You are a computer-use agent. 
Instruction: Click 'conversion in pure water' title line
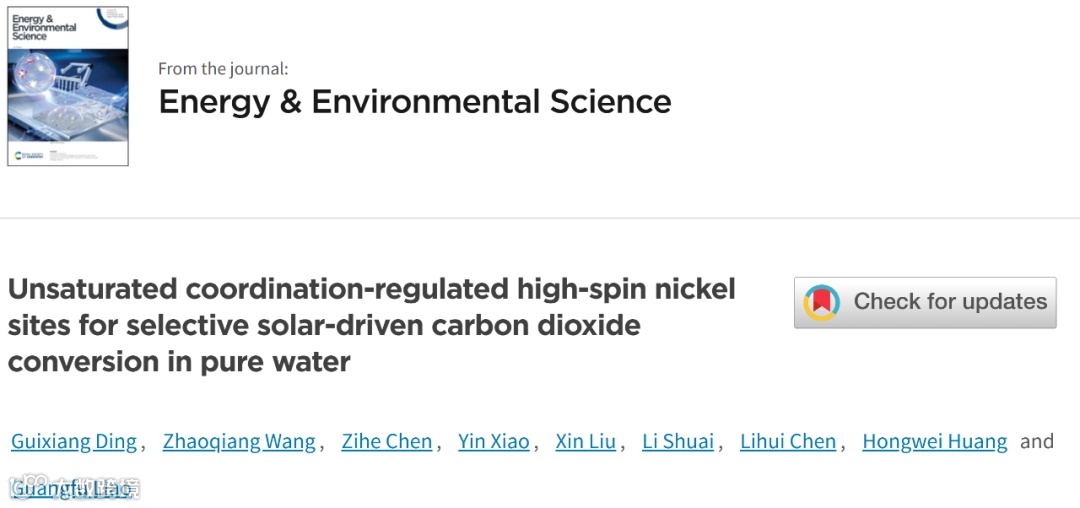[x=179, y=361]
